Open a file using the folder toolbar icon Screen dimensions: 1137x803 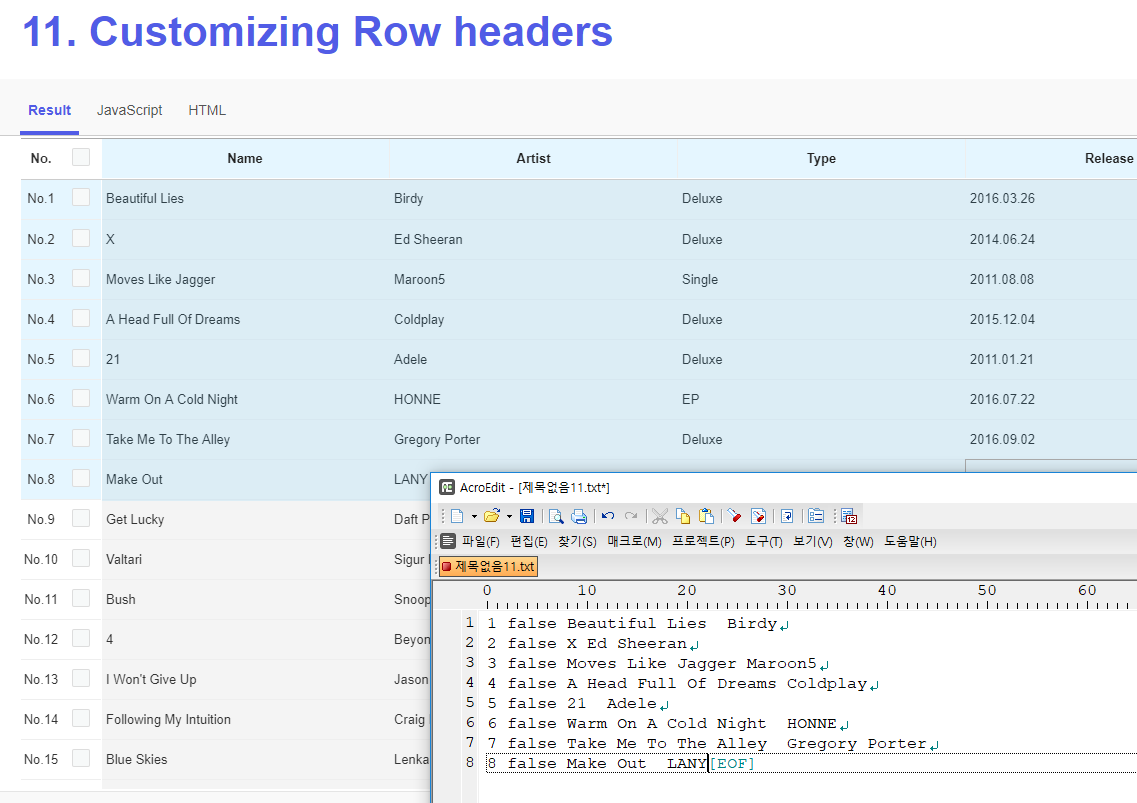coord(492,515)
